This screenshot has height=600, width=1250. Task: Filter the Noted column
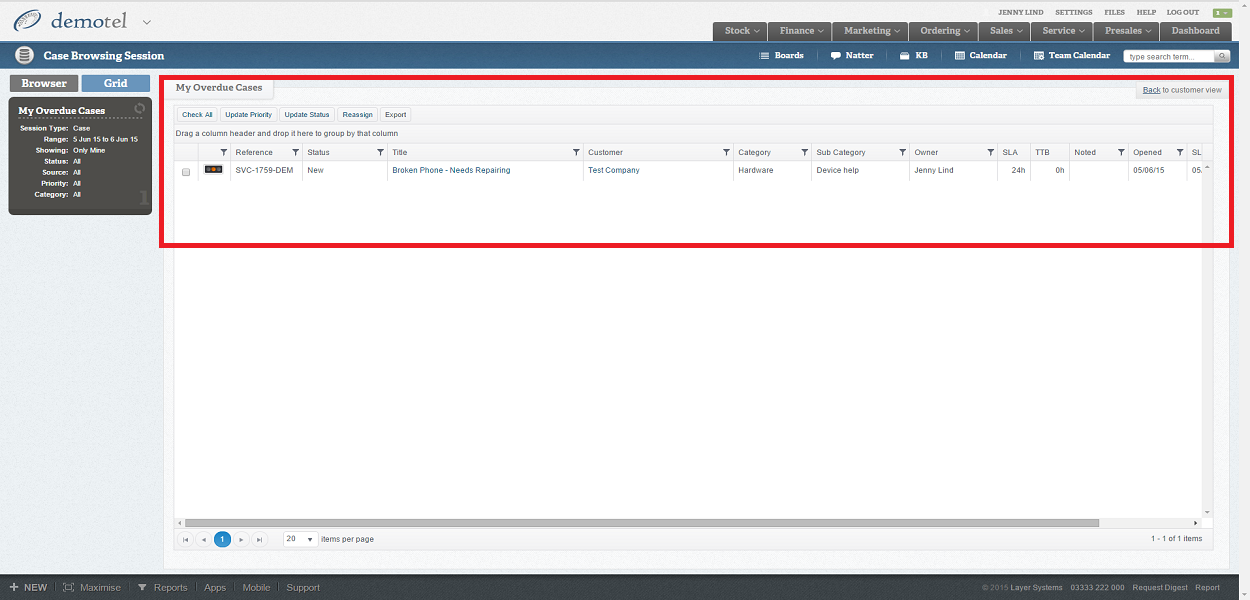pyautogui.click(x=1121, y=152)
